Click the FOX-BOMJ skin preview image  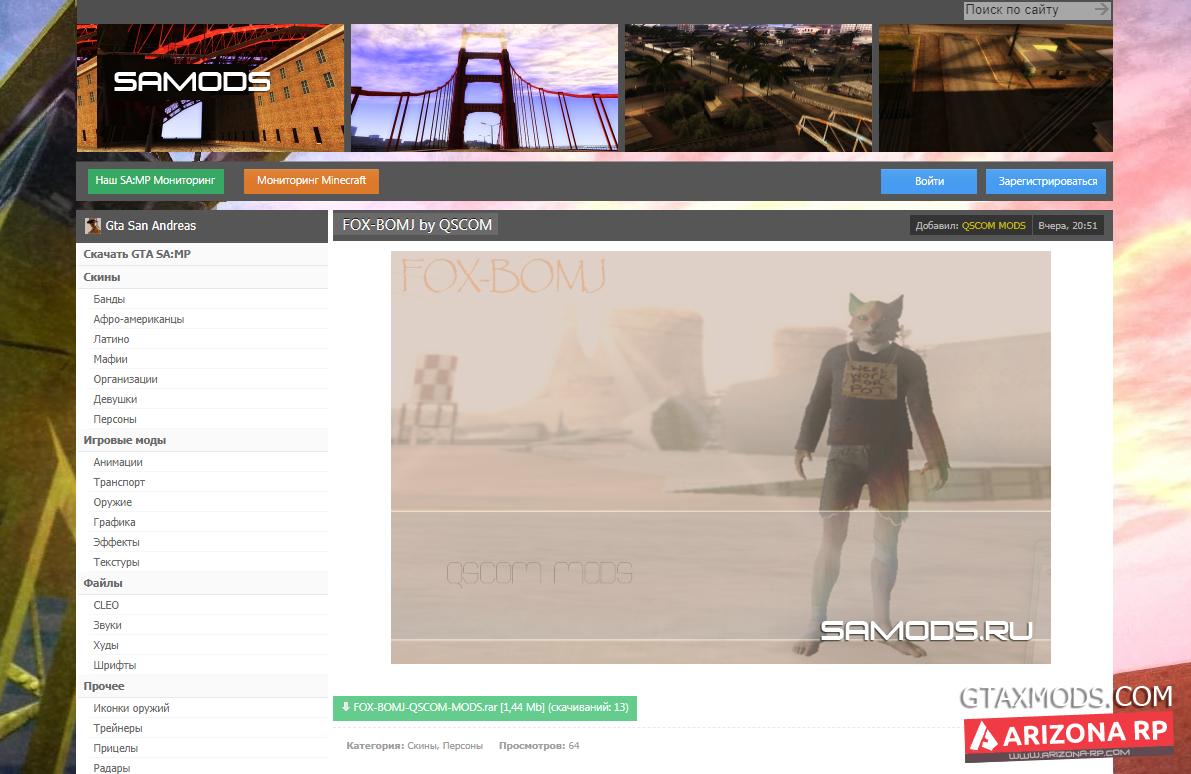click(x=720, y=457)
